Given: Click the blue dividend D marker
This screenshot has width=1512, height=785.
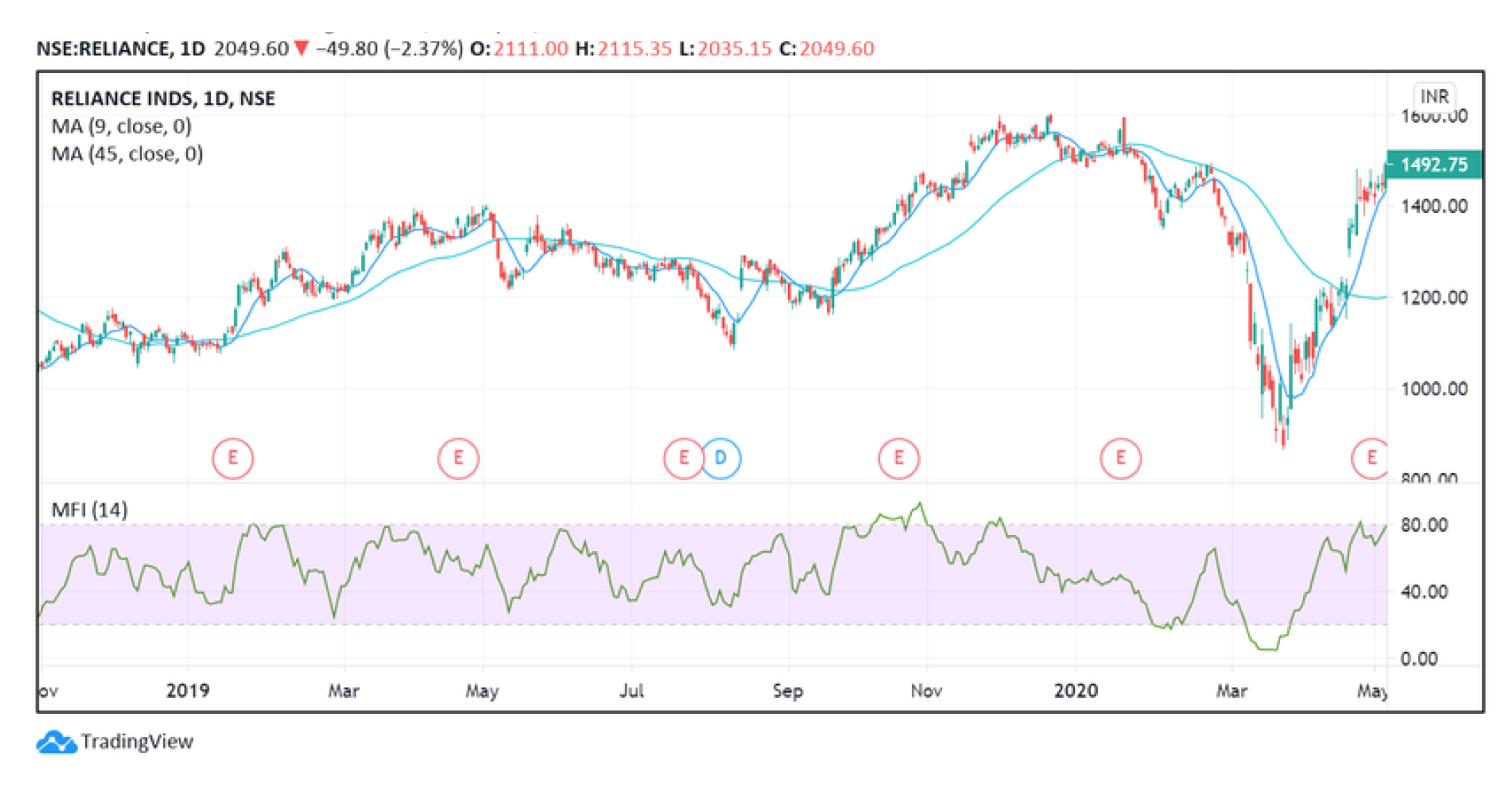Looking at the screenshot, I should coord(721,458).
